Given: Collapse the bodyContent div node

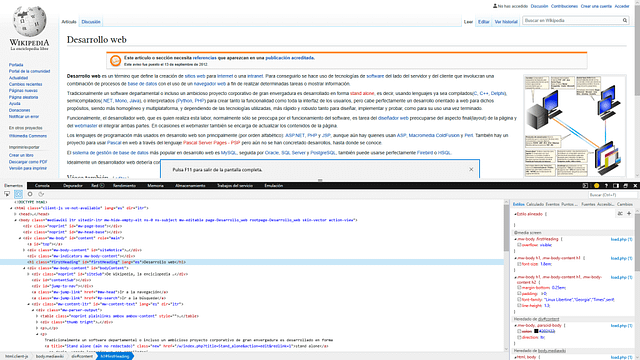Looking at the screenshot, I should point(24,268).
